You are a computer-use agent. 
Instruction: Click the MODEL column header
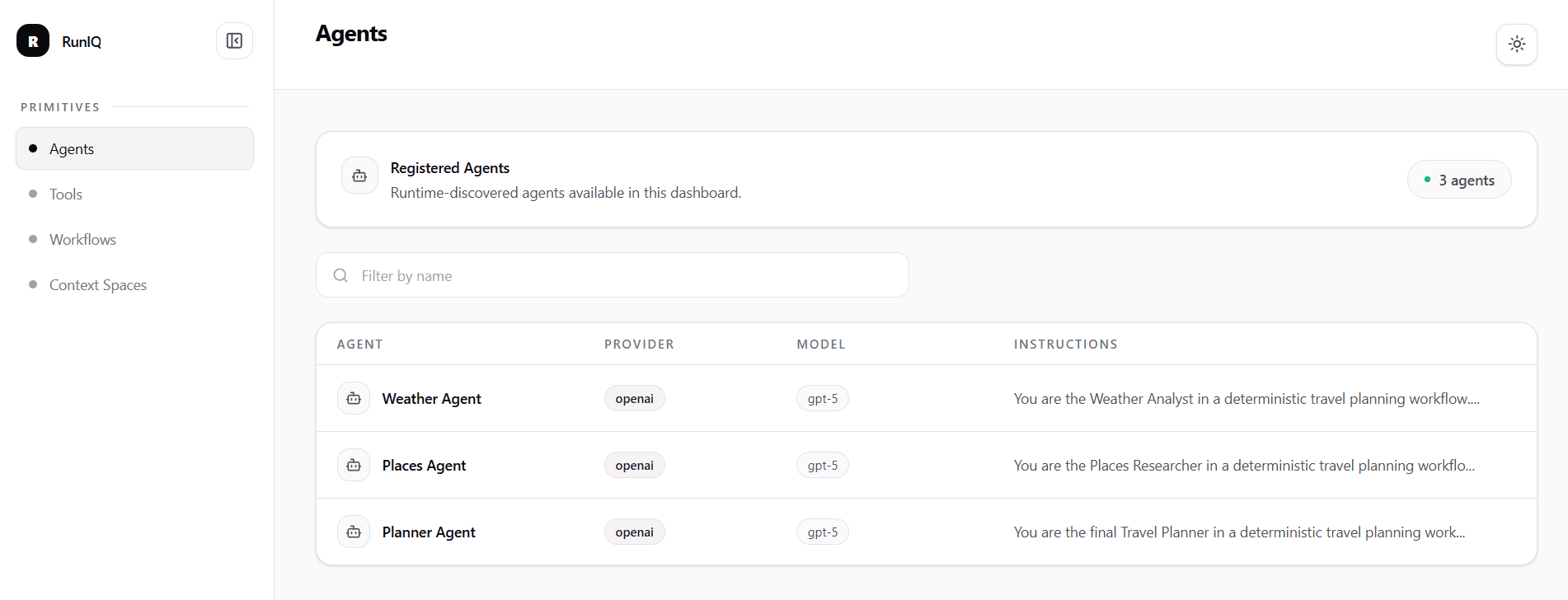[821, 344]
